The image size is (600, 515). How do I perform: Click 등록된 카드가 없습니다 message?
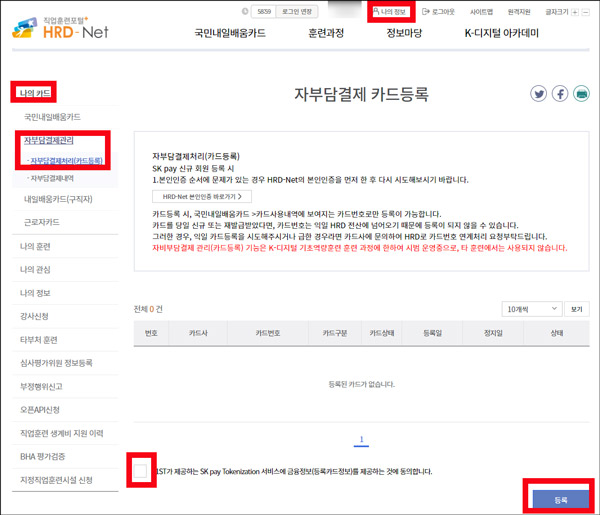[x=362, y=384]
